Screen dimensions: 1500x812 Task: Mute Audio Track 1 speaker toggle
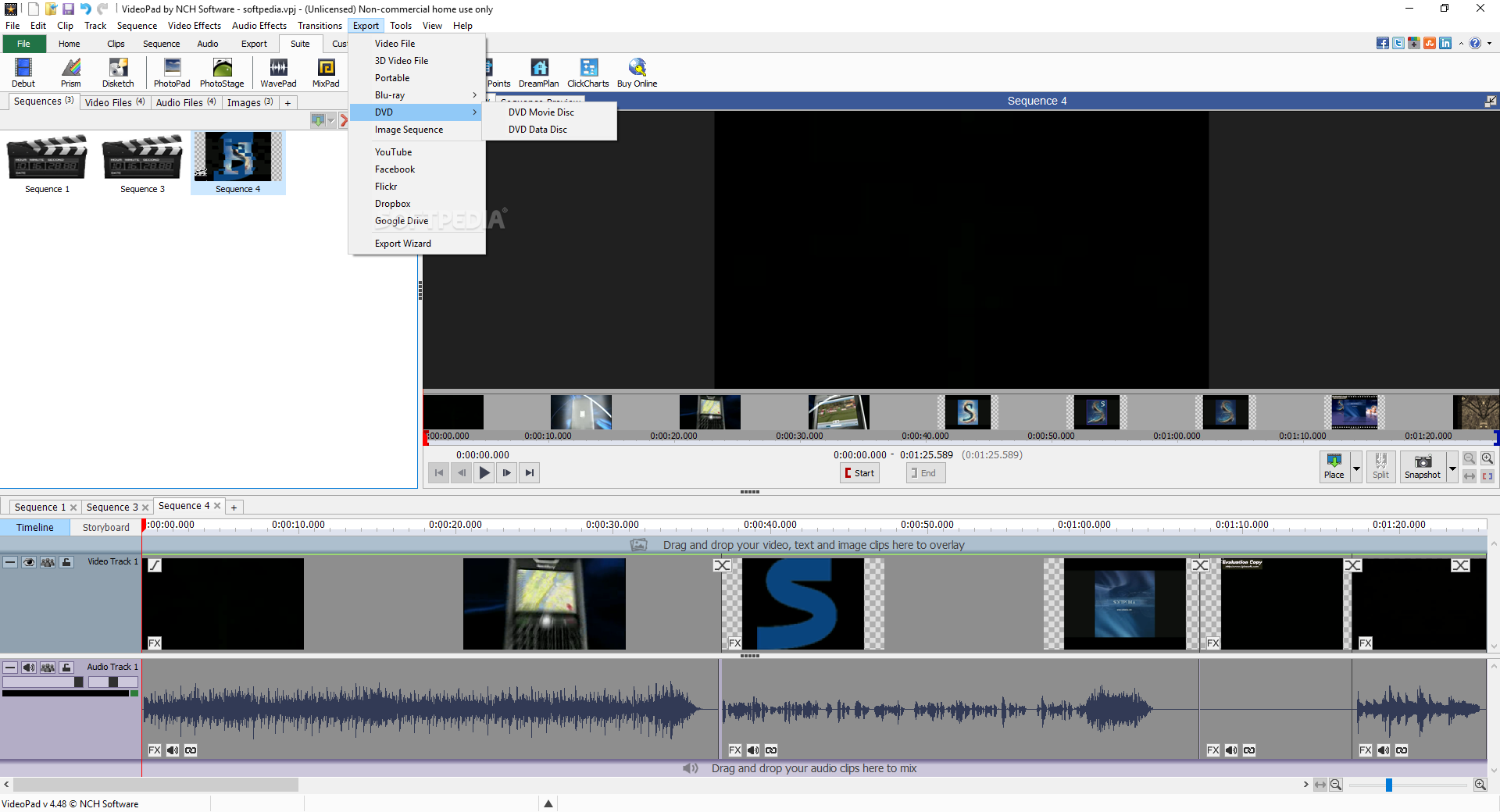pos(29,668)
